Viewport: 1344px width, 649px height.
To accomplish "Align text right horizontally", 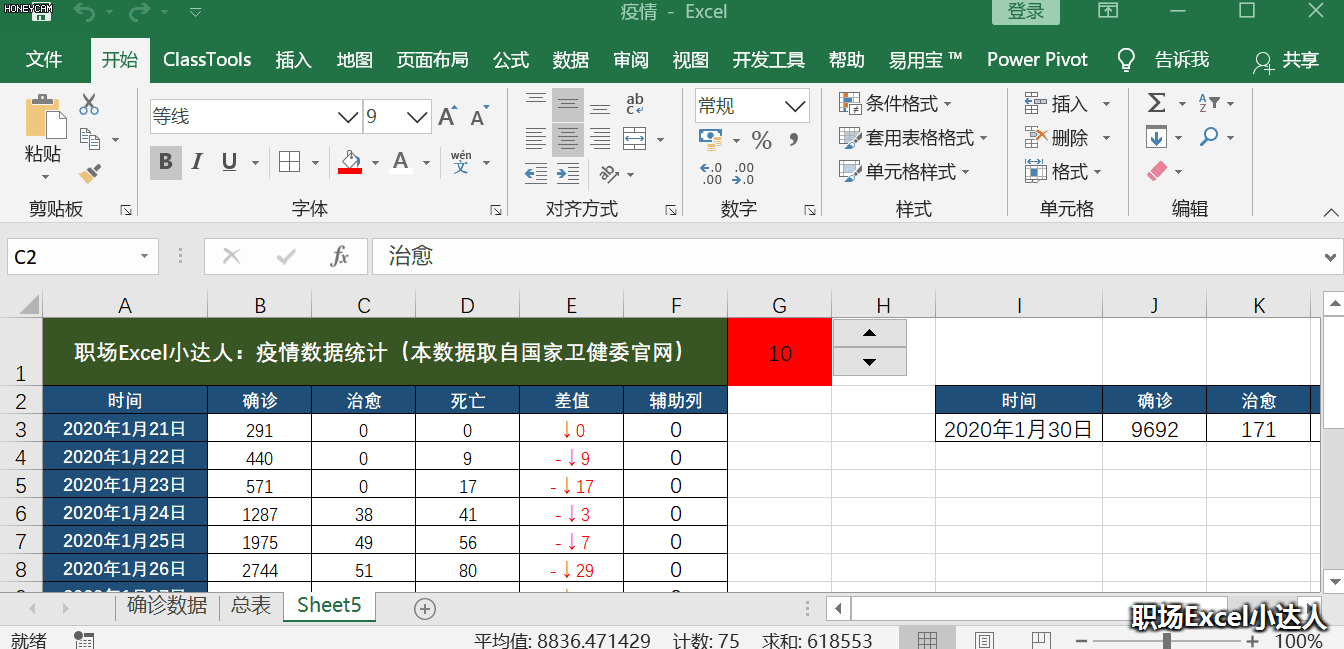I will (x=600, y=139).
